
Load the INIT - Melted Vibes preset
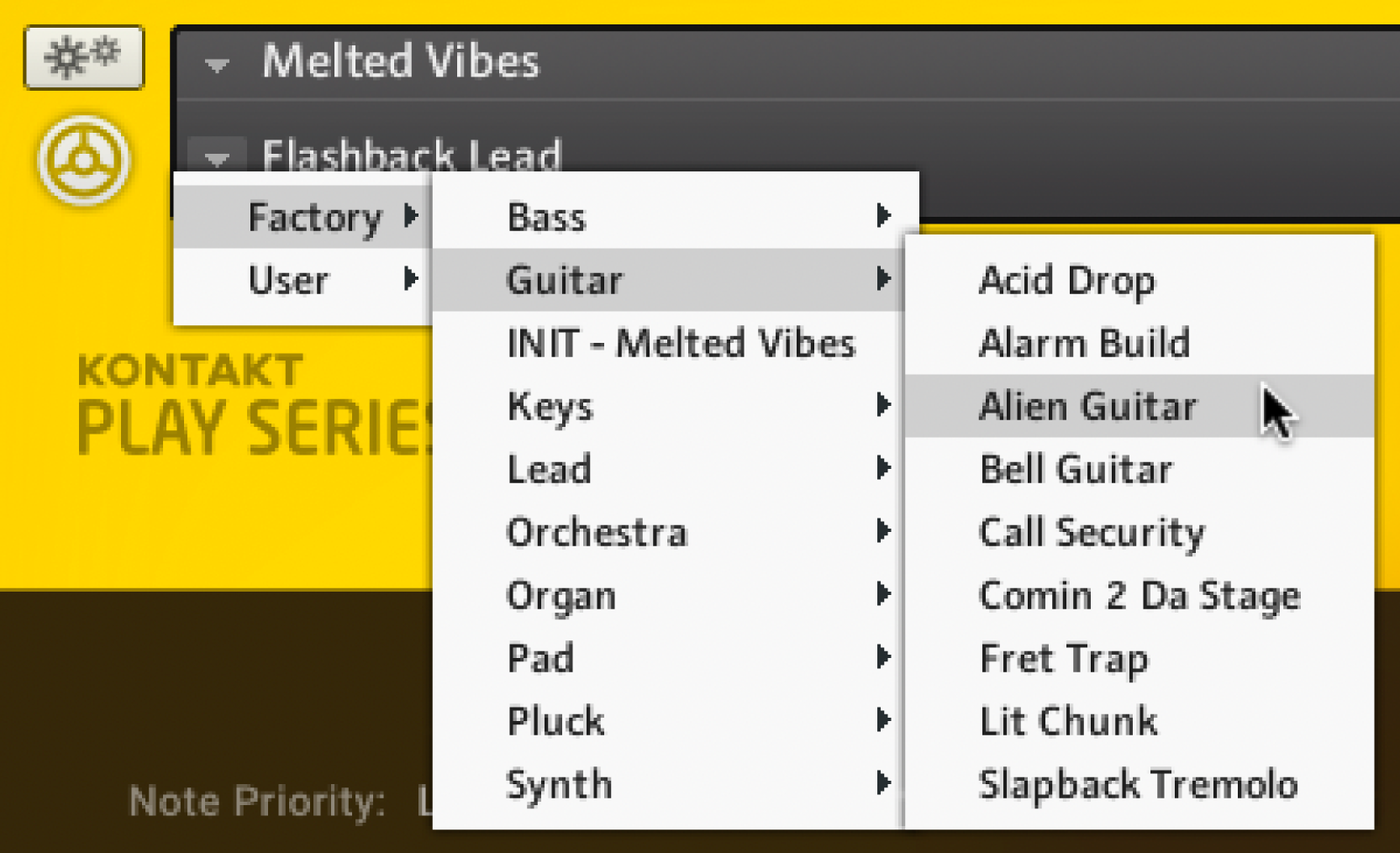(681, 344)
